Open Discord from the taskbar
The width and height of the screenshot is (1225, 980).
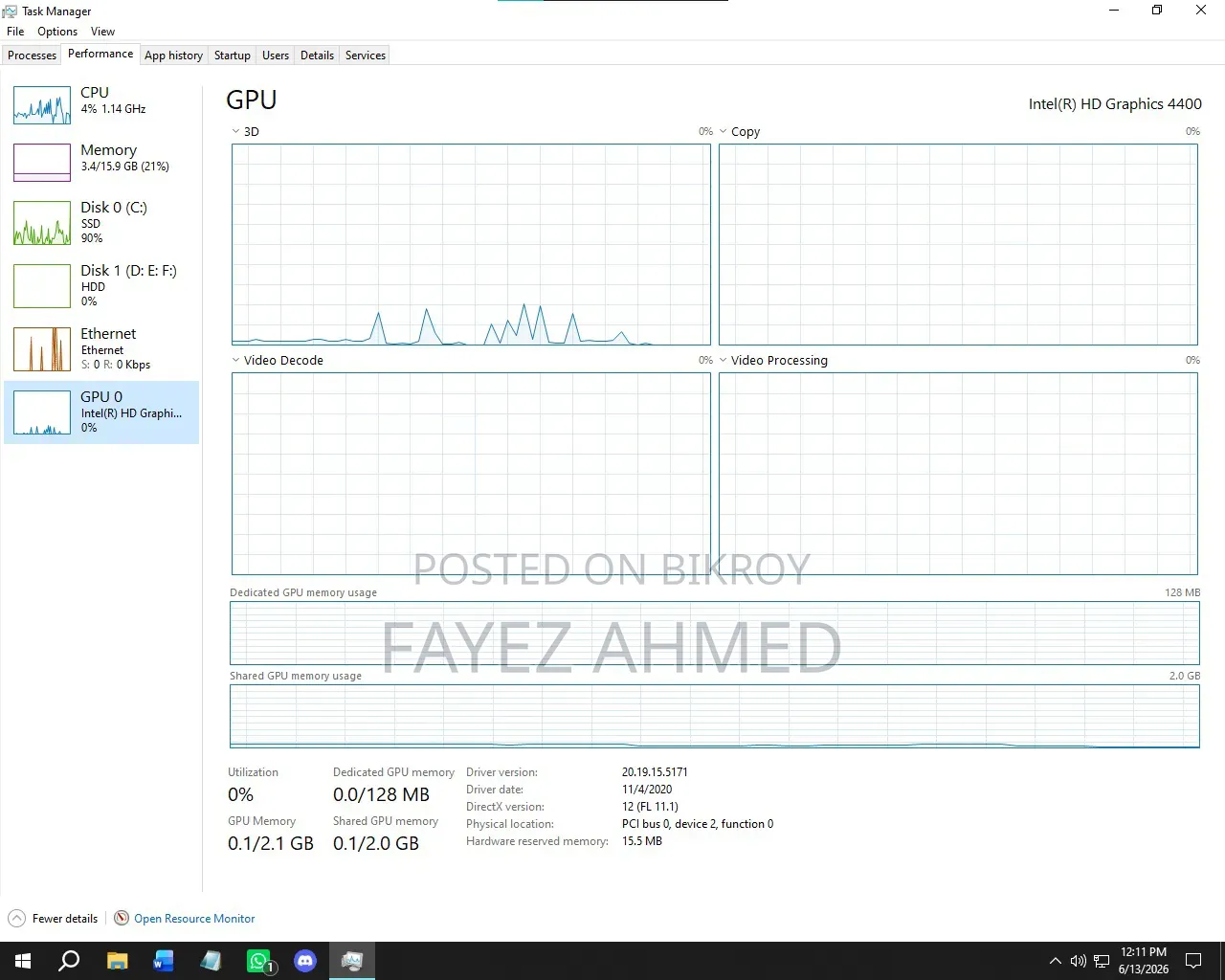(305, 961)
